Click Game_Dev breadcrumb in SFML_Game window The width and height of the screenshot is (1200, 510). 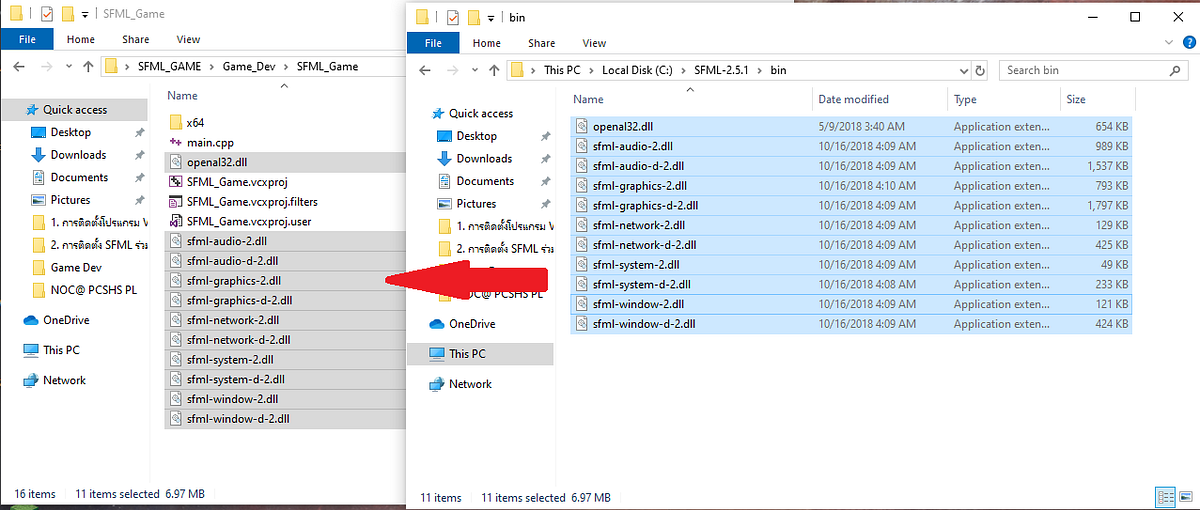(249, 66)
